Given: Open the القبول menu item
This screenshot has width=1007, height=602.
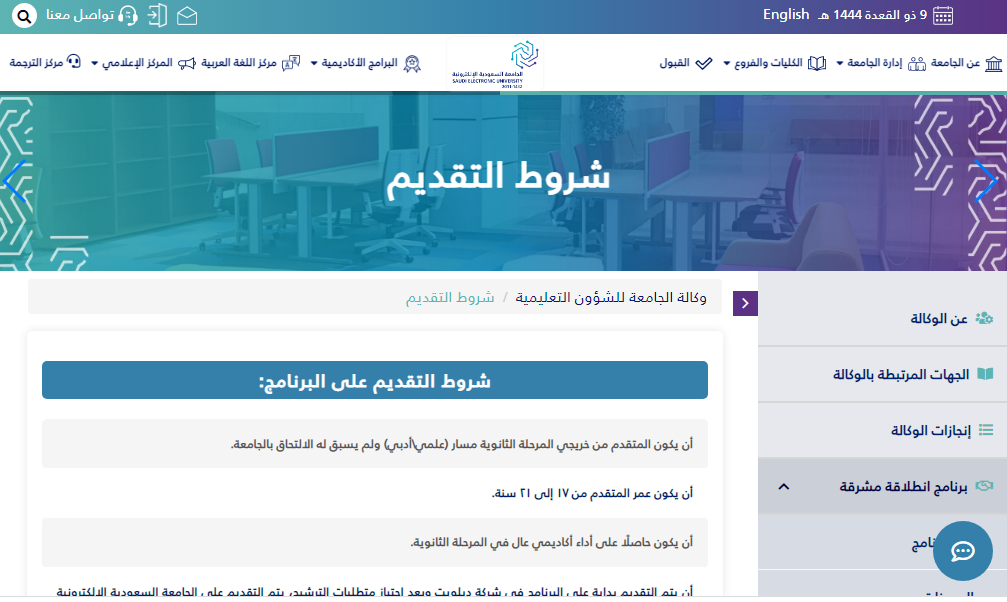Looking at the screenshot, I should 674,63.
